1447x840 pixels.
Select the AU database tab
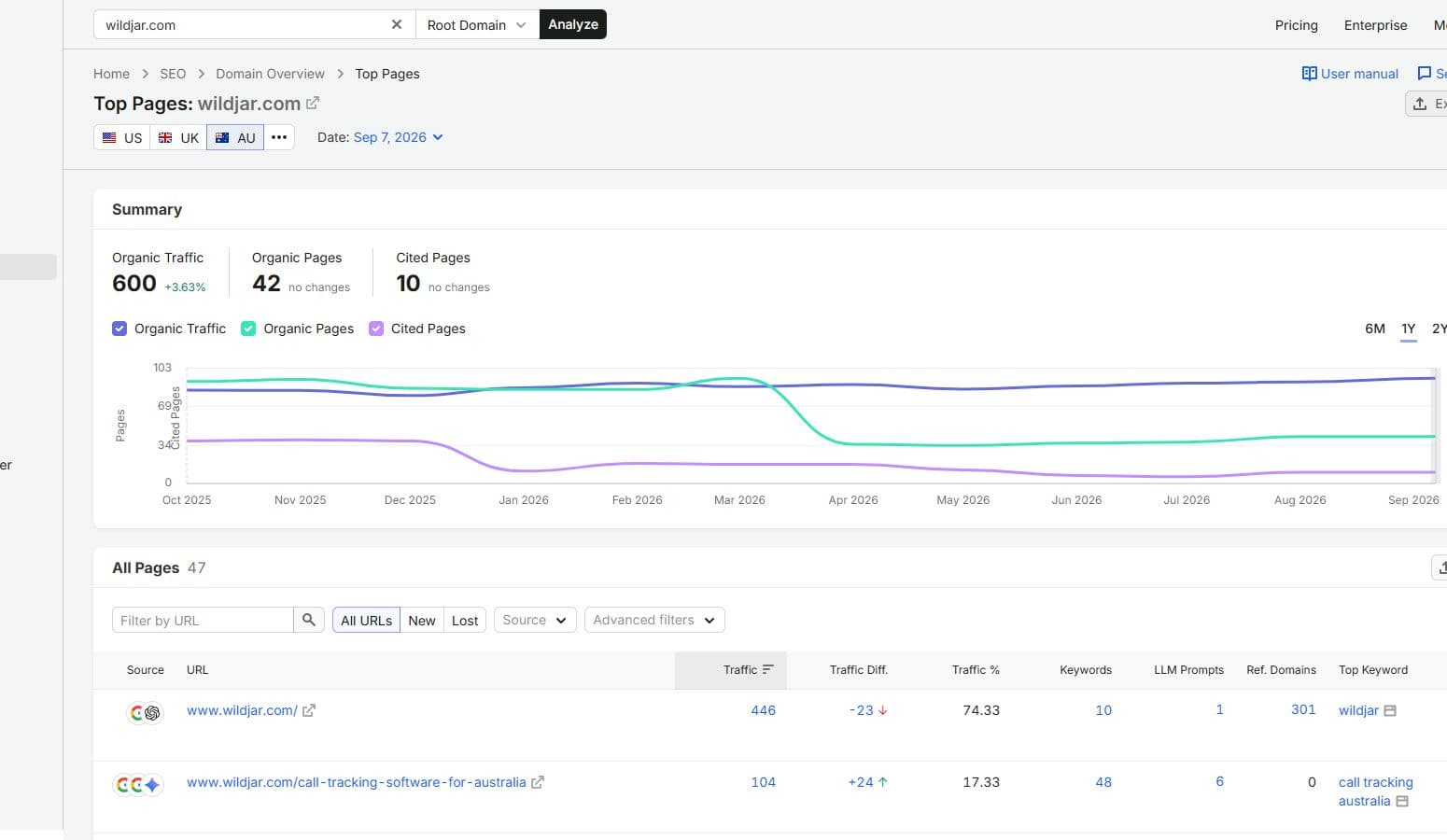pos(235,138)
